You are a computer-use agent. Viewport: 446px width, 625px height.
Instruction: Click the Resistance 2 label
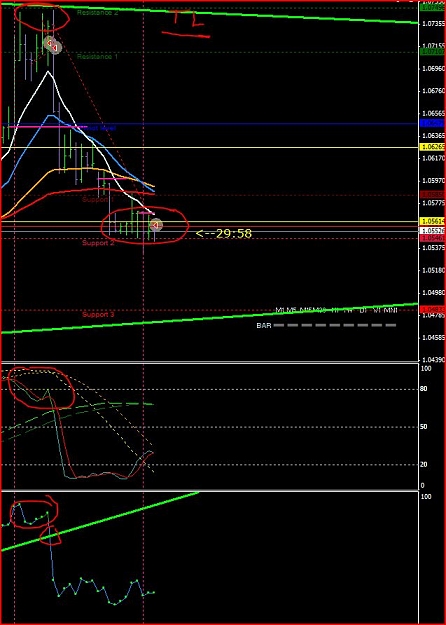click(x=97, y=13)
